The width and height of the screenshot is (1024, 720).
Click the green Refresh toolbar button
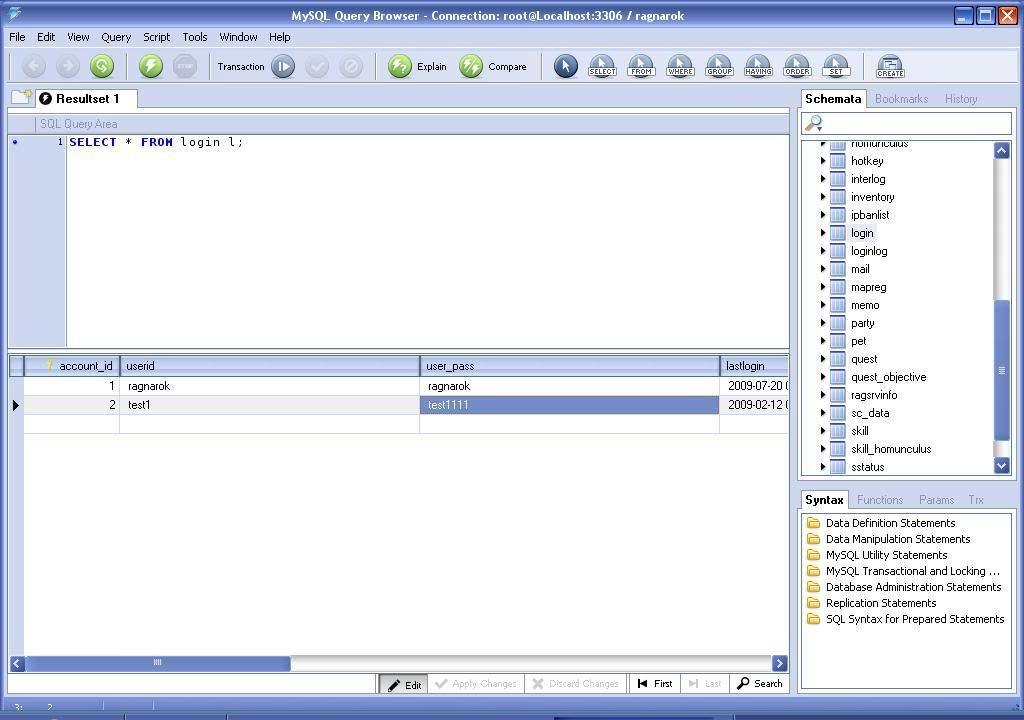click(x=102, y=67)
